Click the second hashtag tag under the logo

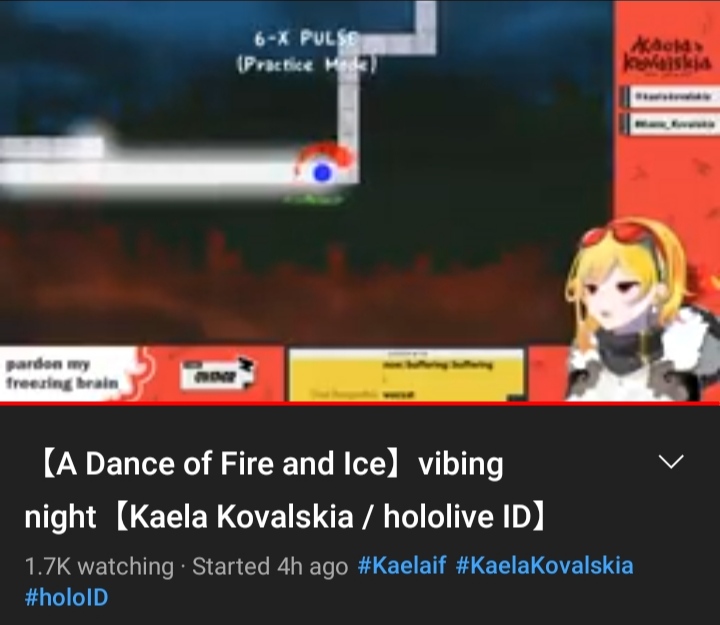coord(671,123)
